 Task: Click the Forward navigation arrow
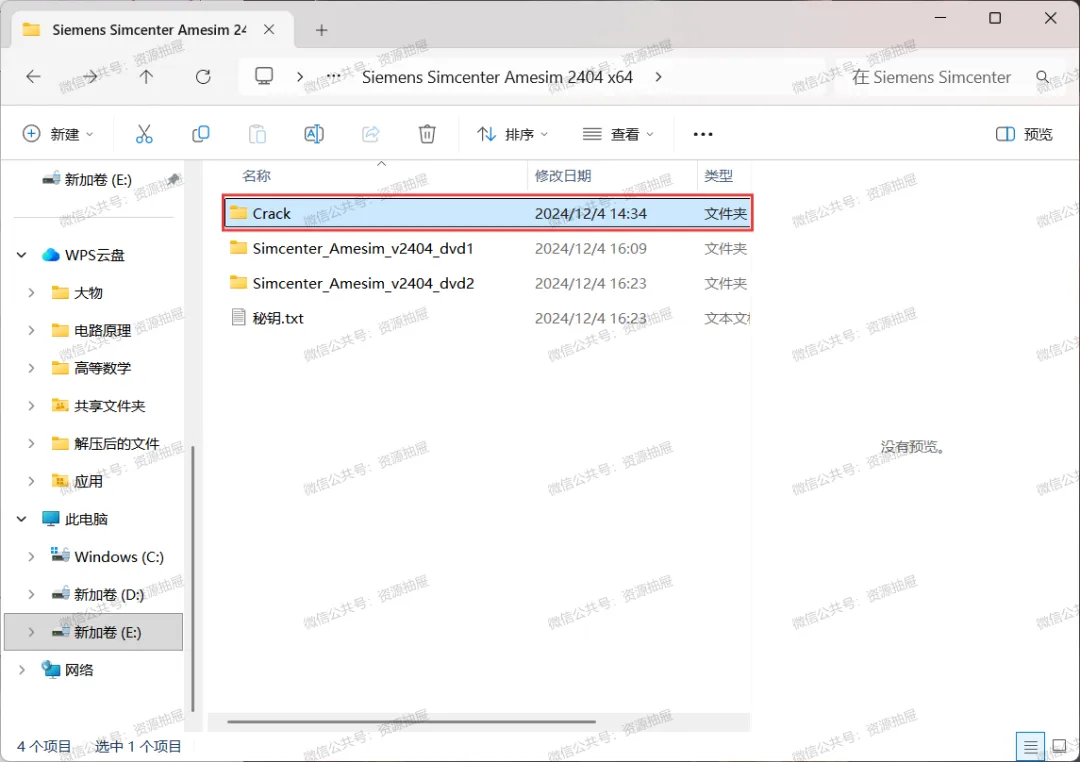tap(90, 76)
